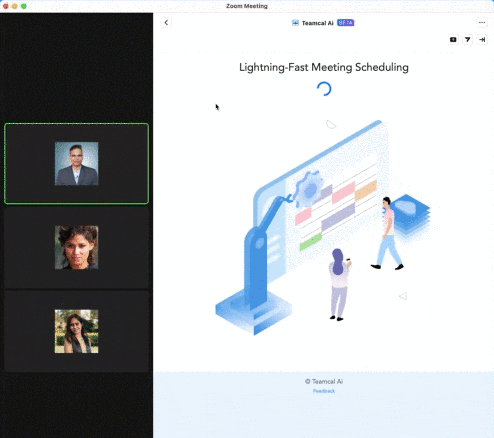Collapse the app panel with arrow-to-bar icon

pyautogui.click(x=482, y=40)
